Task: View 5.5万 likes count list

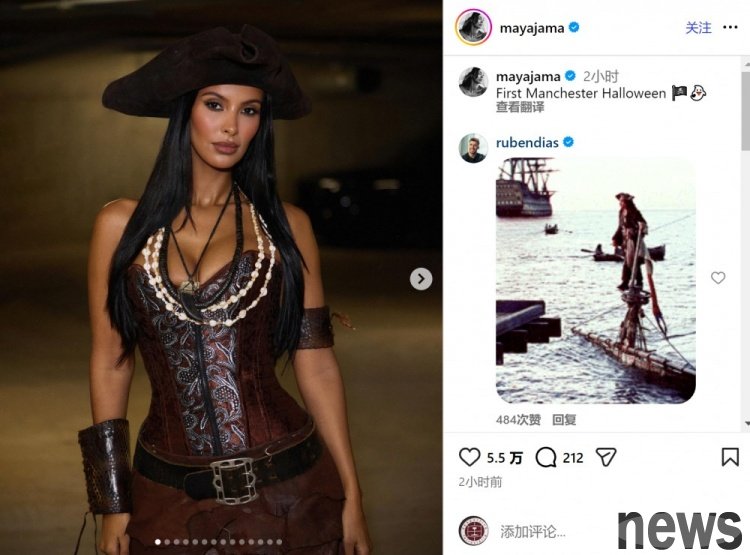Action: (505, 458)
